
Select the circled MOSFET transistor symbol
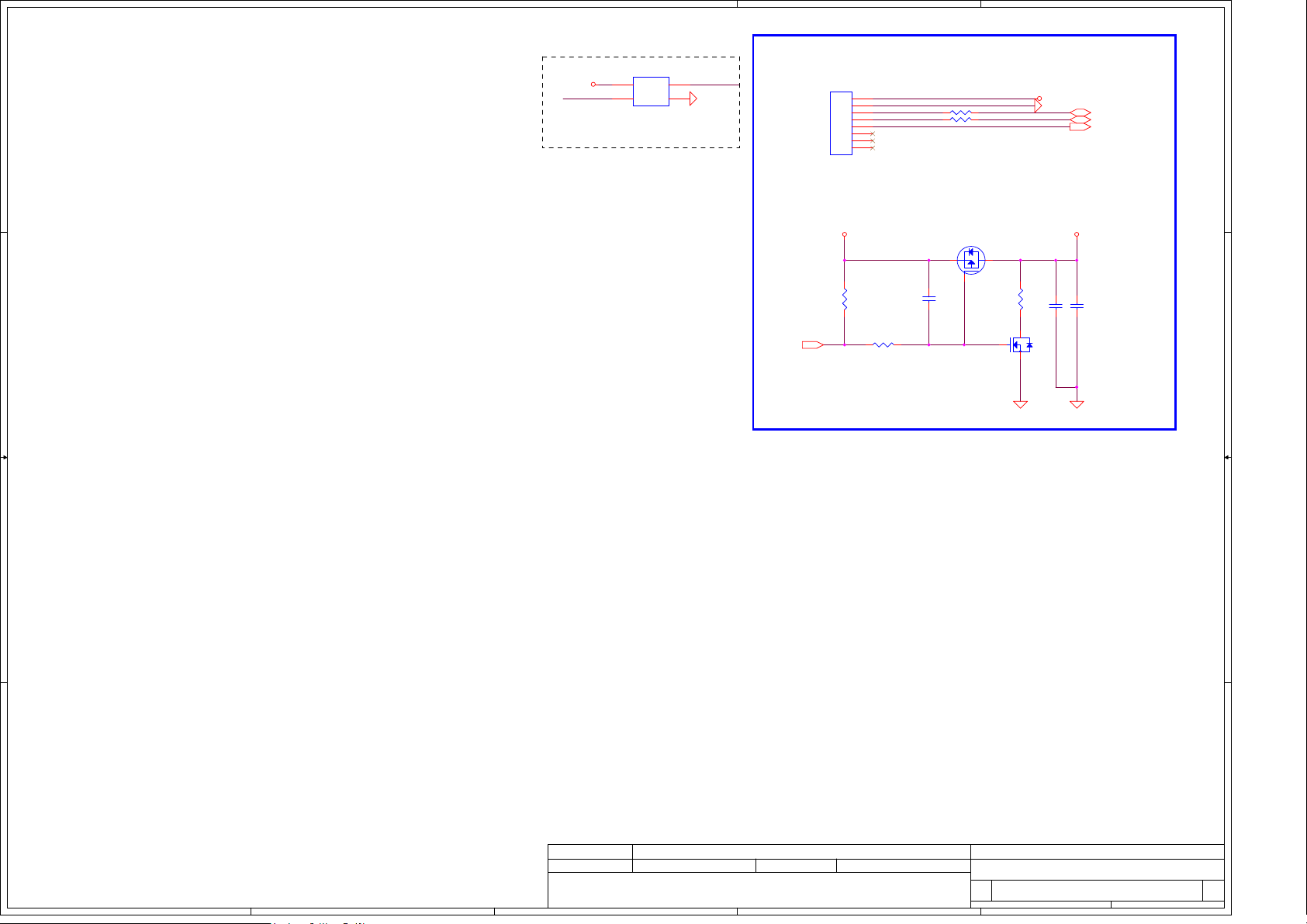pos(971,260)
